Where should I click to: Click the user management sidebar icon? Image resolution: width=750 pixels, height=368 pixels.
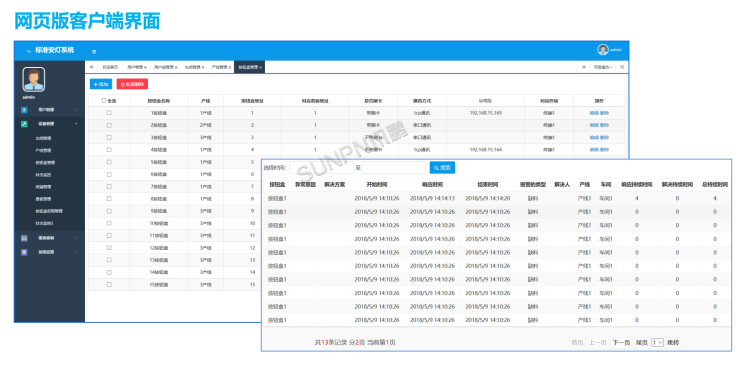[x=24, y=110]
